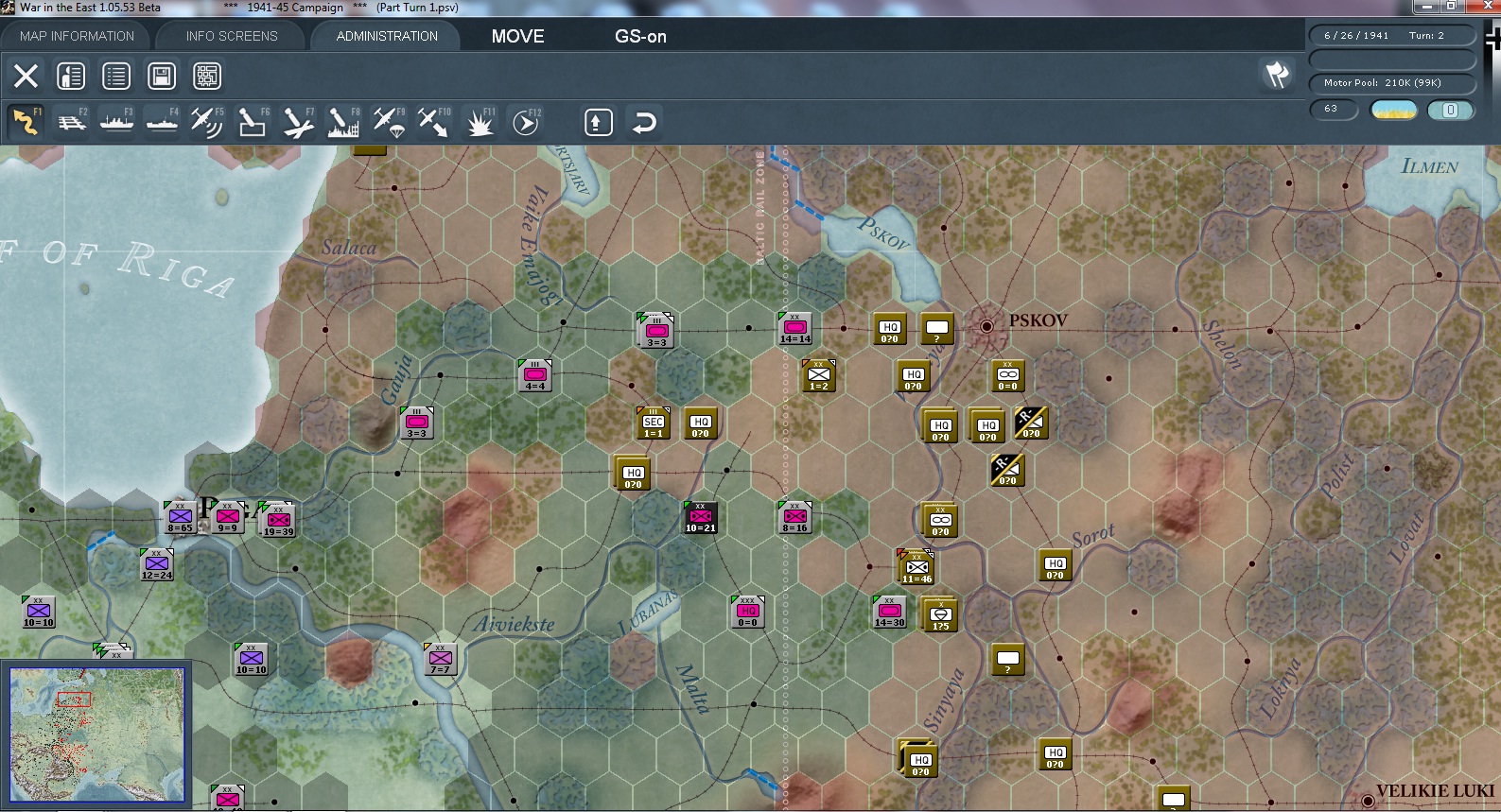The height and width of the screenshot is (812, 1501).
Task: Select the 12=24 unit counter
Action: click(157, 564)
